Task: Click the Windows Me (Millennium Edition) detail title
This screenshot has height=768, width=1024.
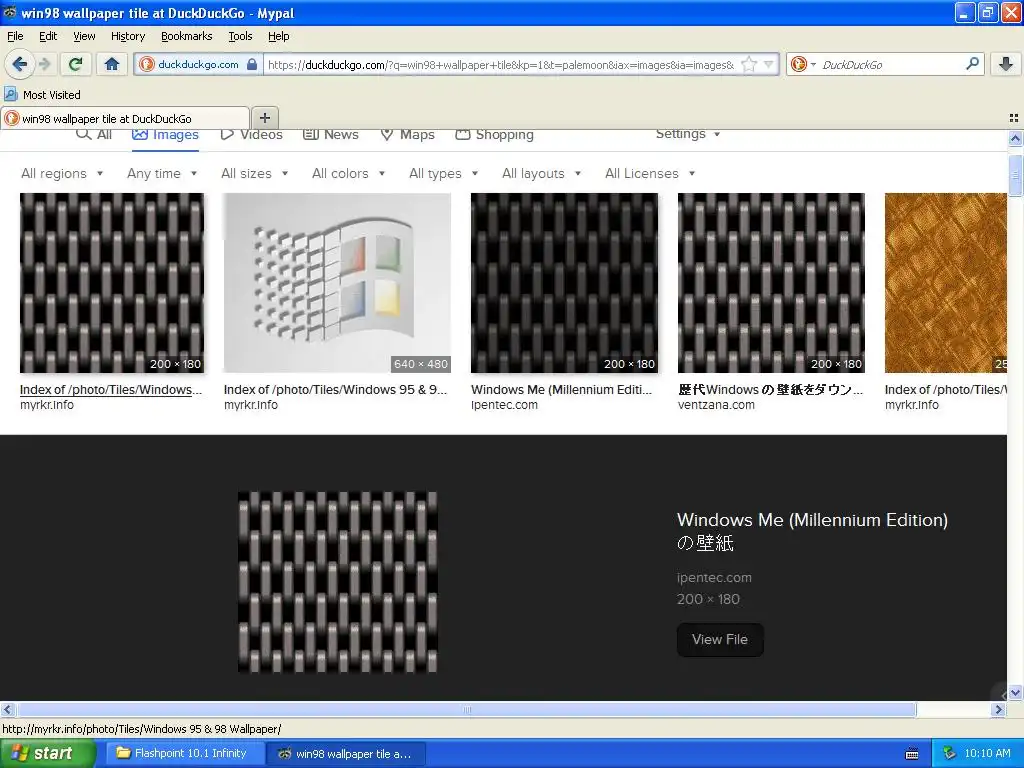Action: [812, 531]
